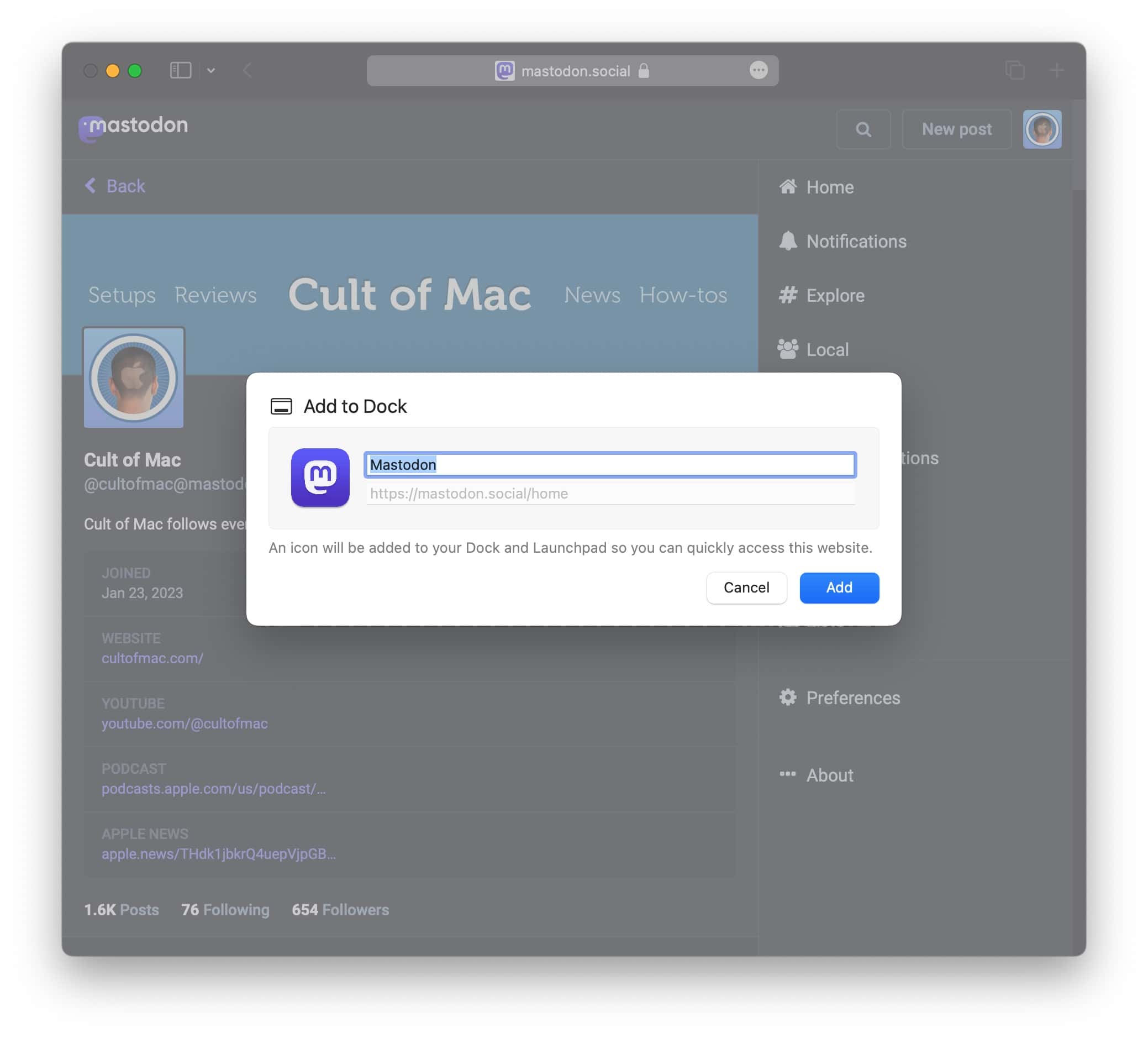Click the Cult of Mac profile avatar
Image resolution: width=1148 pixels, height=1038 pixels.
coord(134,377)
